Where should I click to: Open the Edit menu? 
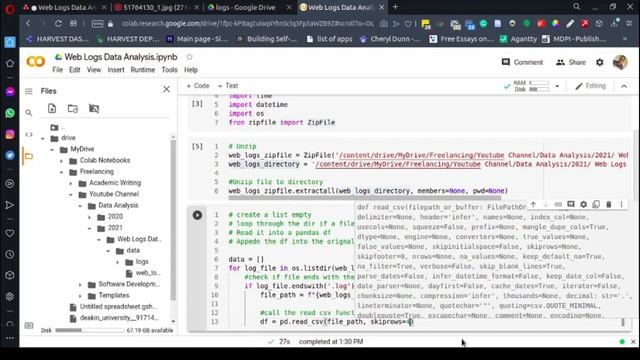coord(75,70)
